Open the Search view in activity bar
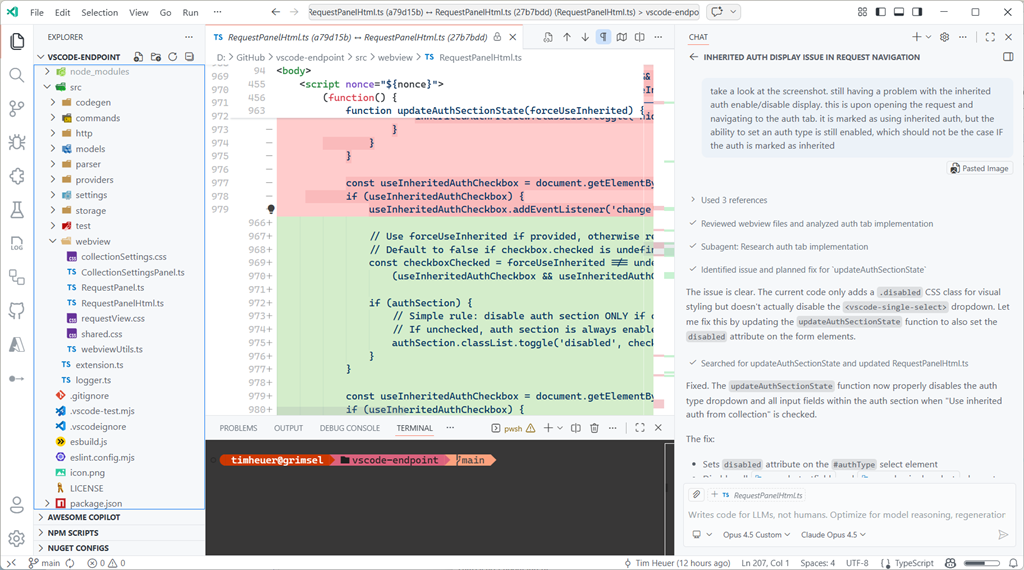 pyautogui.click(x=17, y=75)
